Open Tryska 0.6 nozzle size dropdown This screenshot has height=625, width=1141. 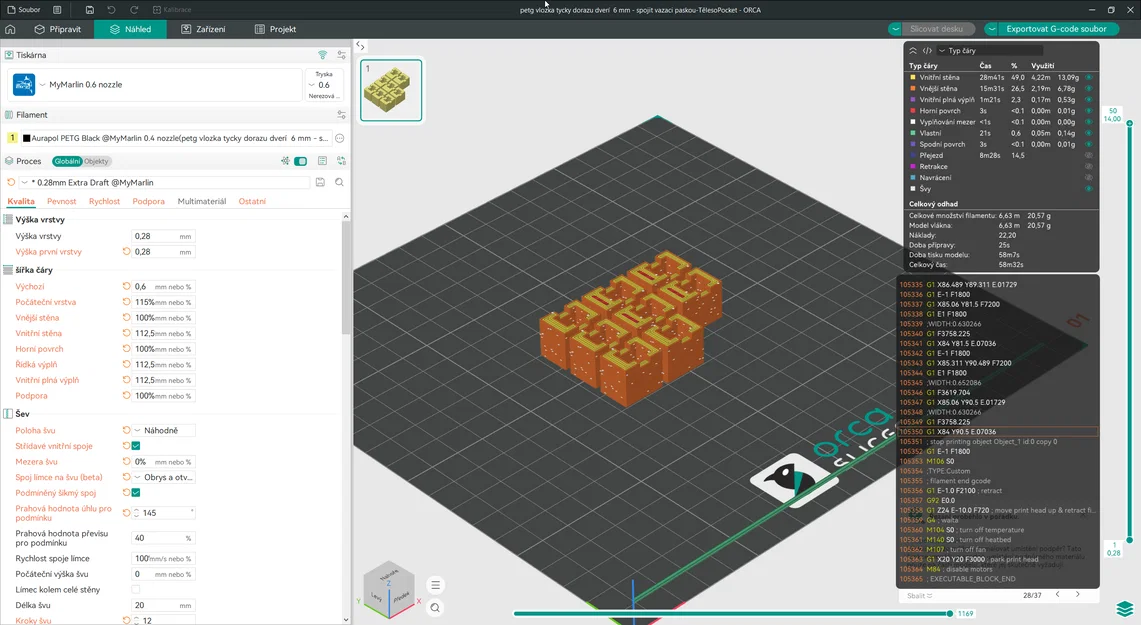324,85
